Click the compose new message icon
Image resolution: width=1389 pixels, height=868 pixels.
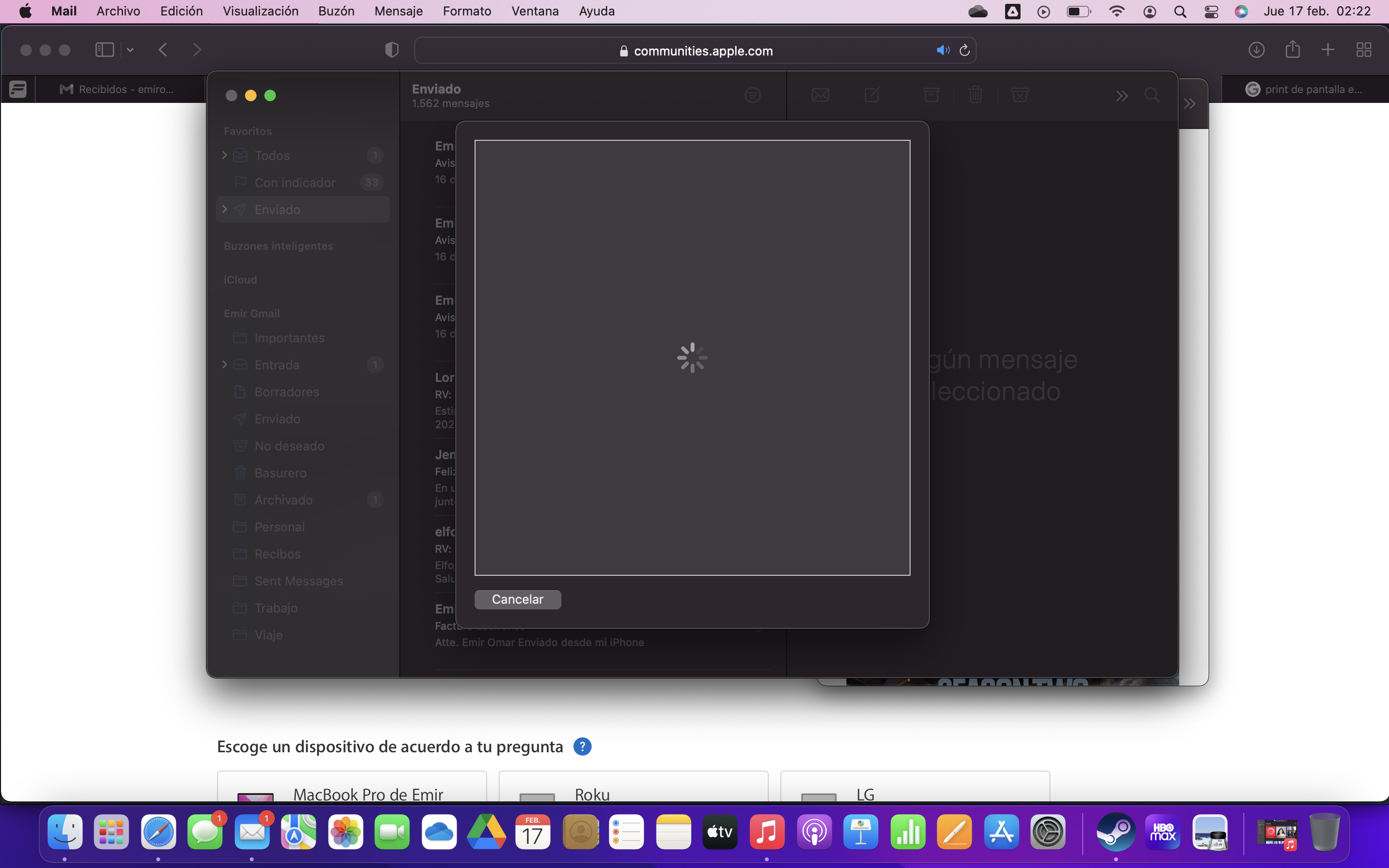point(872,95)
